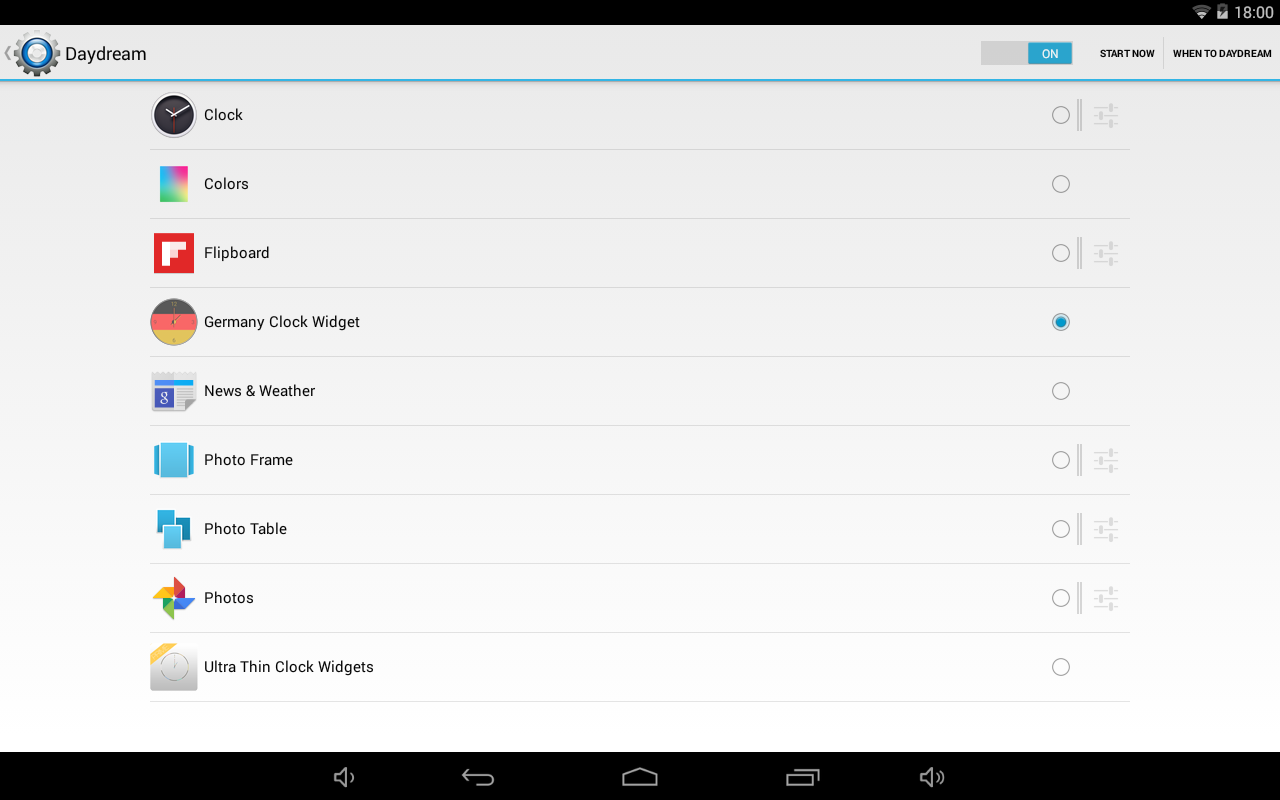Select the Clock radio button
Viewport: 1280px width, 800px height.
[1061, 115]
